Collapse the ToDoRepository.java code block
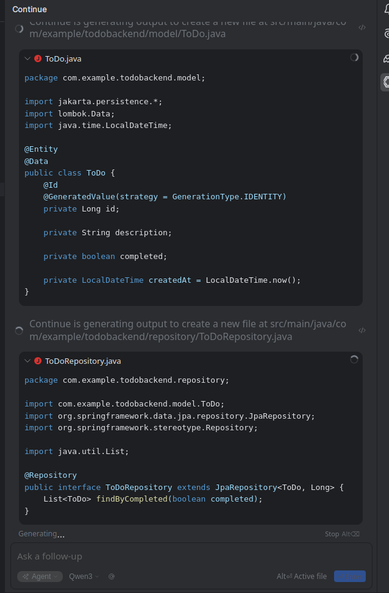The height and width of the screenshot is (593, 389). 27,361
